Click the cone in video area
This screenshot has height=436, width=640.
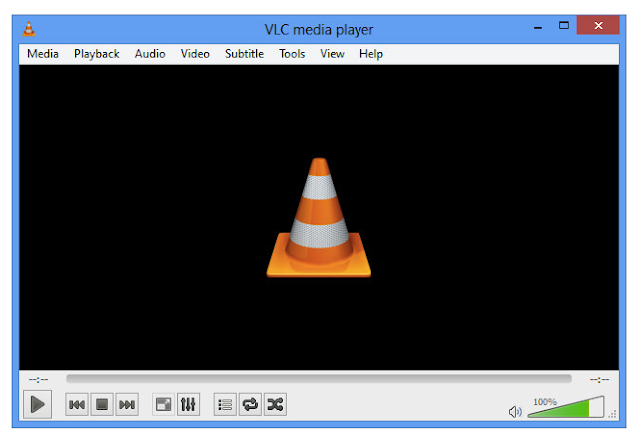(x=319, y=218)
